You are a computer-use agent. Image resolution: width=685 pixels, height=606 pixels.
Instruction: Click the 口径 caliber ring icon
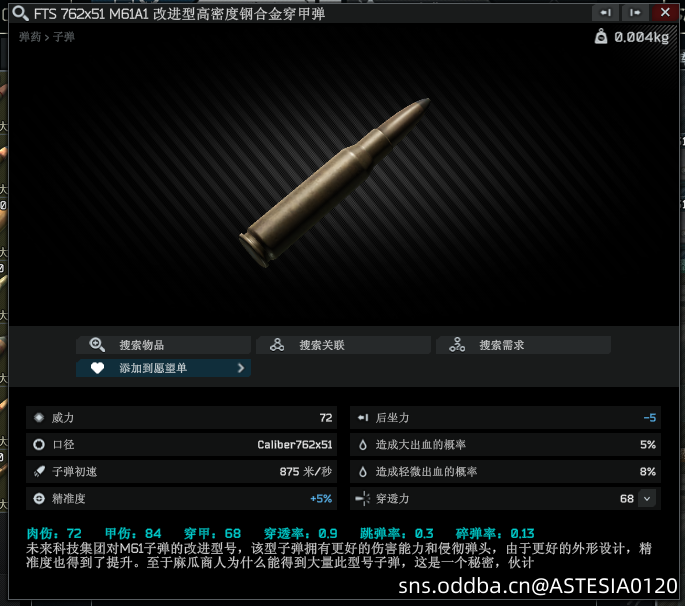coord(39,445)
